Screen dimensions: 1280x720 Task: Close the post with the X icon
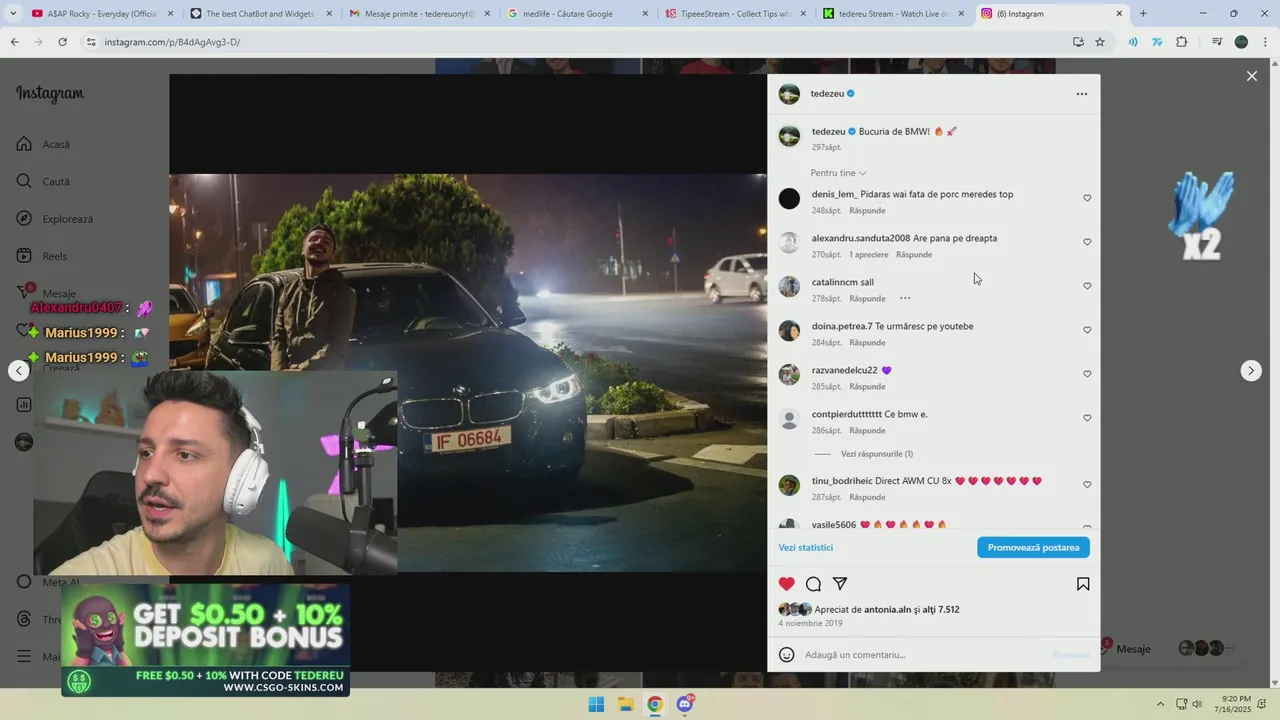[1252, 76]
